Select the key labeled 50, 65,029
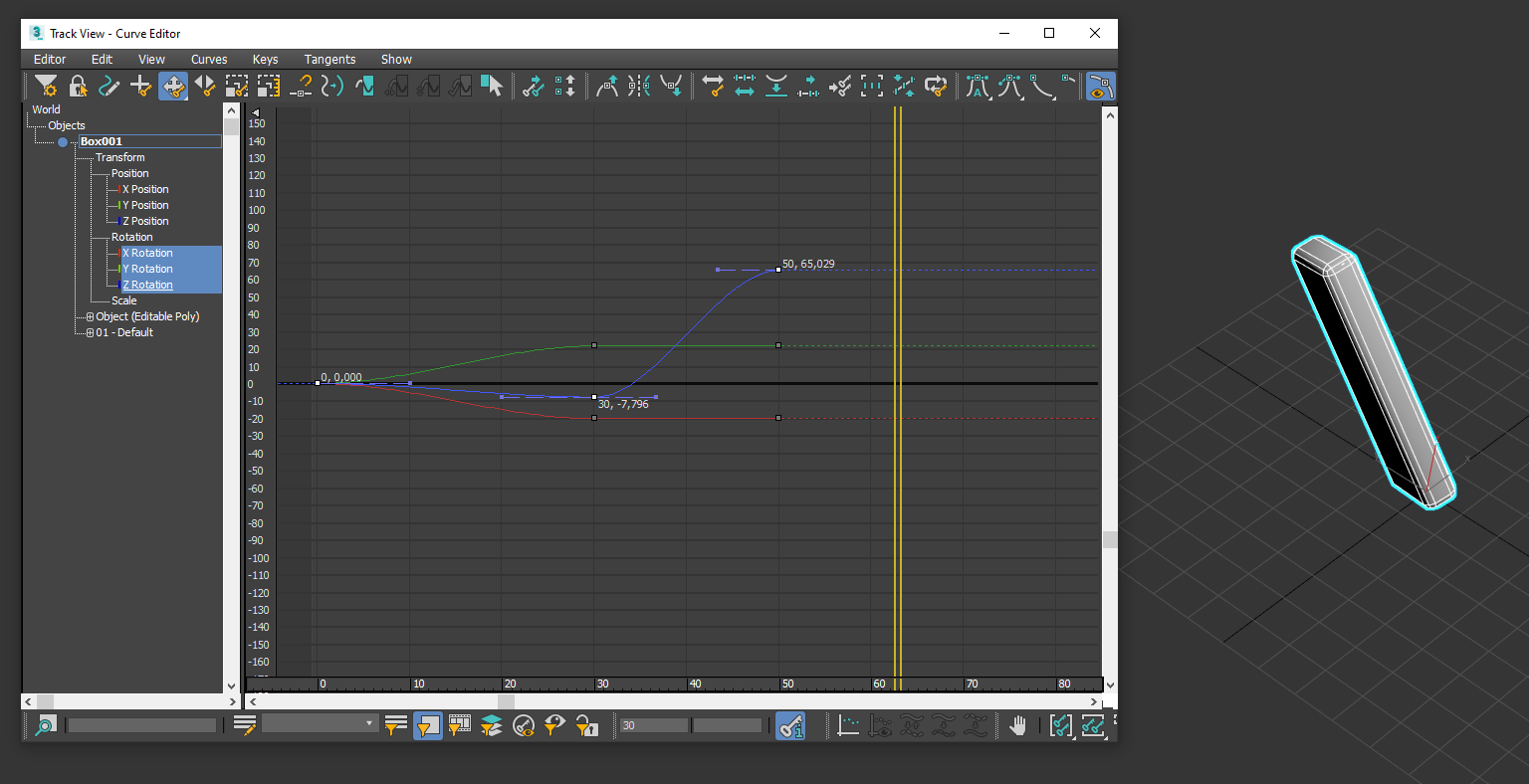1529x784 pixels. [778, 270]
